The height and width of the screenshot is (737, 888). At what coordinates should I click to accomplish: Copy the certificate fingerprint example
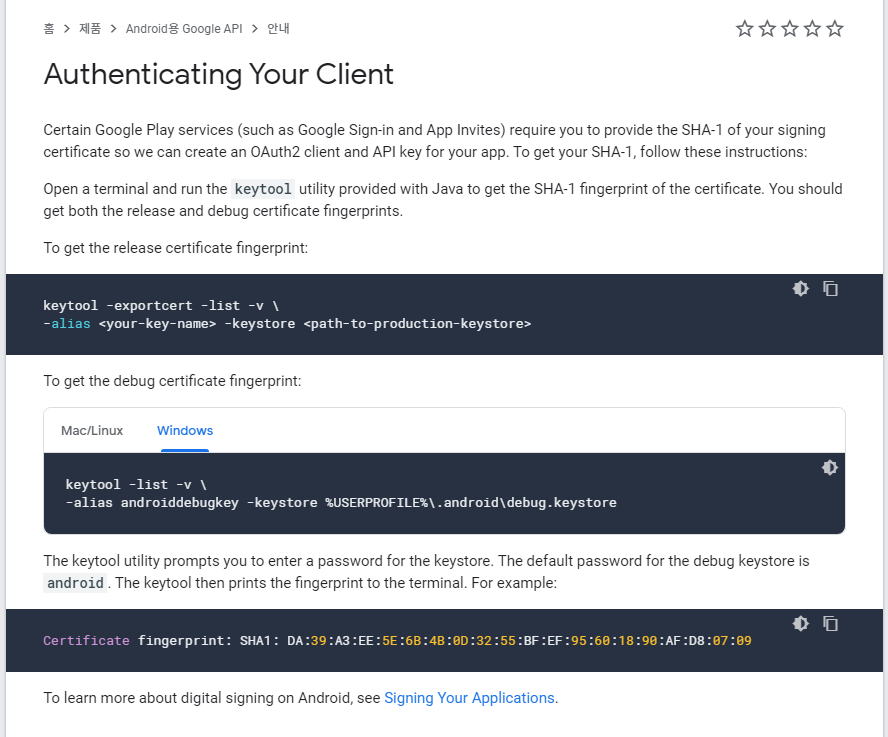[x=830, y=623]
